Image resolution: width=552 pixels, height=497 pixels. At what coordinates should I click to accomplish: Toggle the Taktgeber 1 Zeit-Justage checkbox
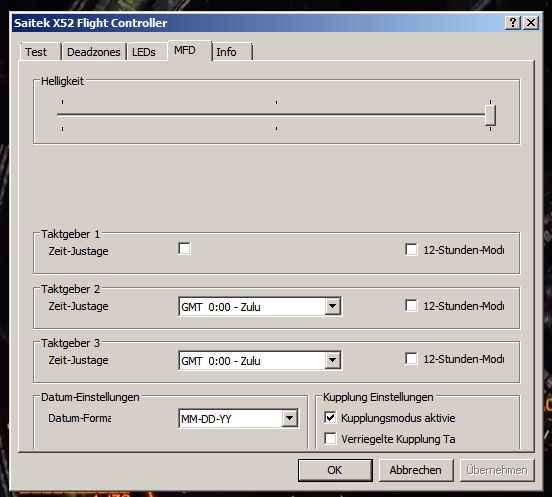(x=184, y=248)
